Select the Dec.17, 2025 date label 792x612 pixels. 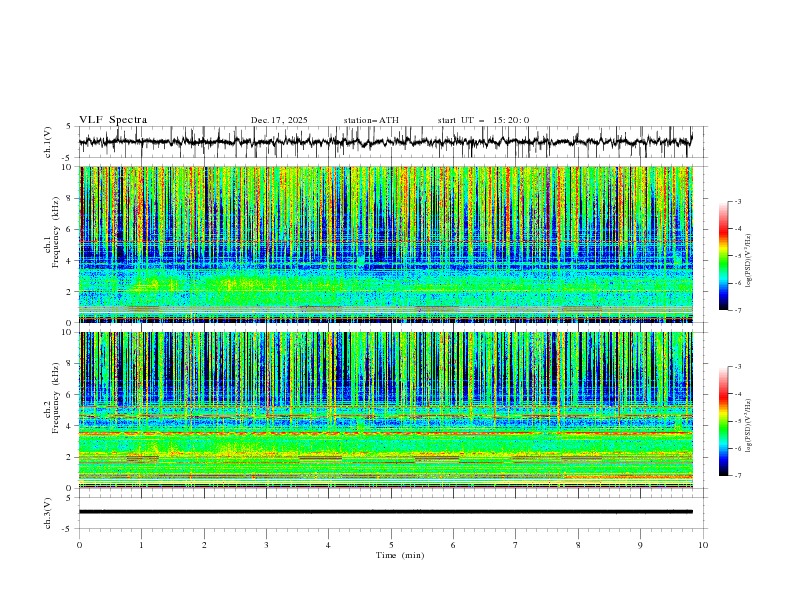[279, 120]
